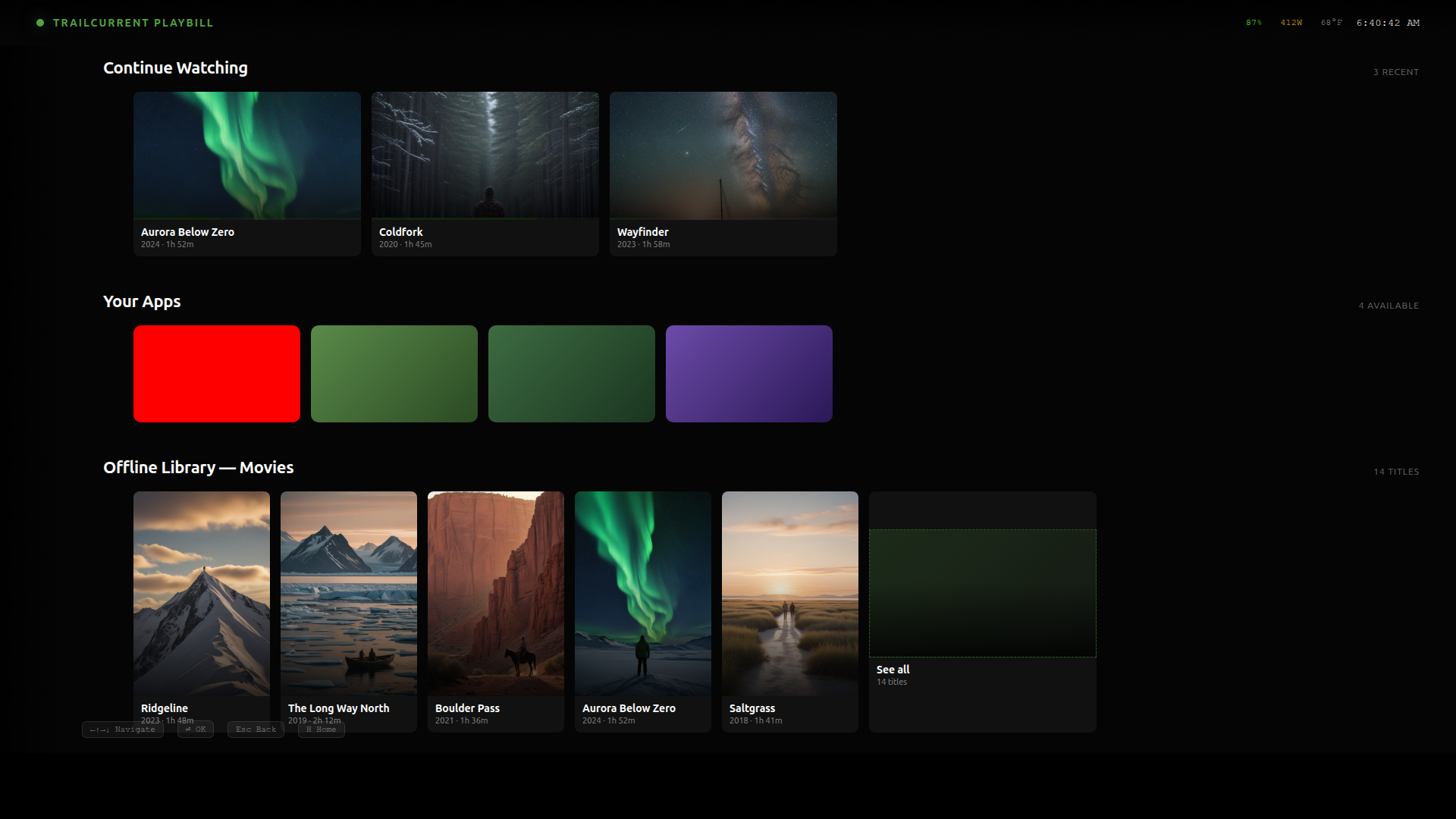Click the H Home hint button
This screenshot has width=1456, height=819.
point(322,730)
